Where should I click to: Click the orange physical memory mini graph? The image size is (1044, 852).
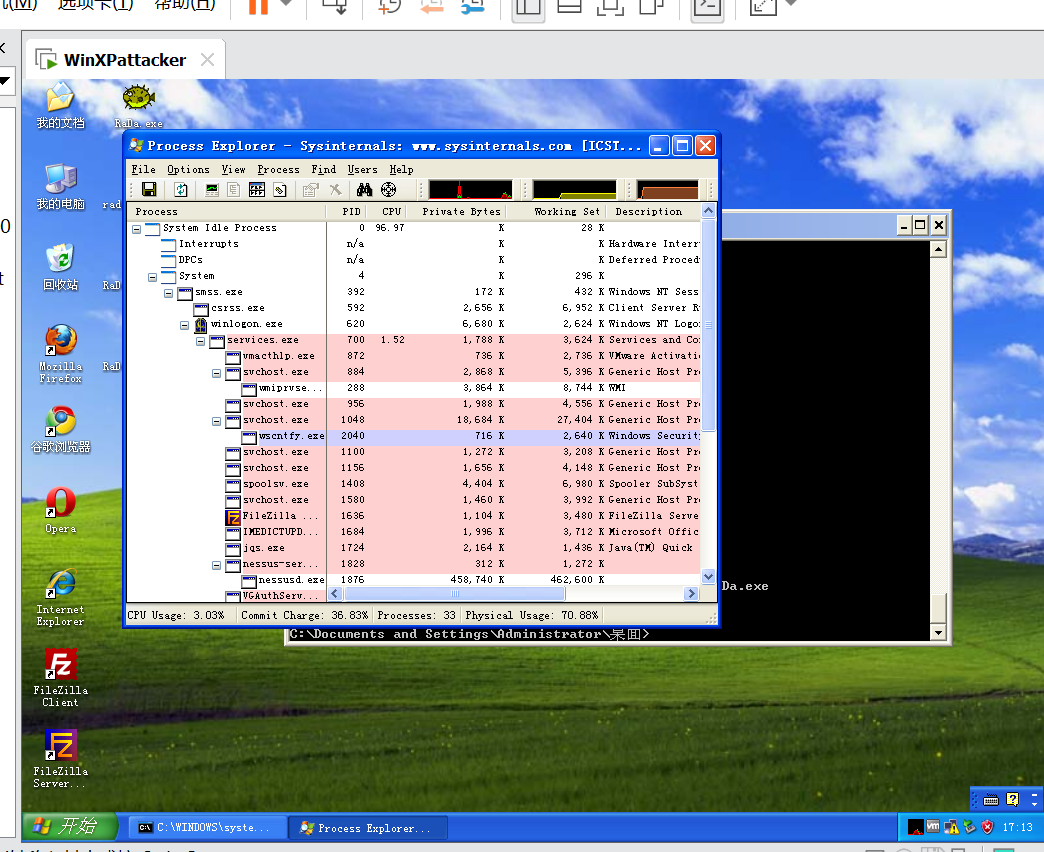pyautogui.click(x=668, y=190)
